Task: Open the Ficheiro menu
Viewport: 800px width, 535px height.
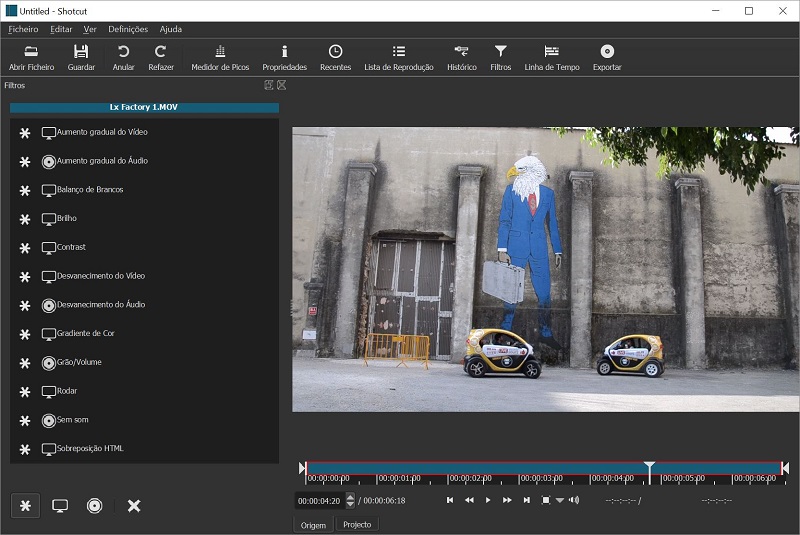Action: (x=23, y=29)
